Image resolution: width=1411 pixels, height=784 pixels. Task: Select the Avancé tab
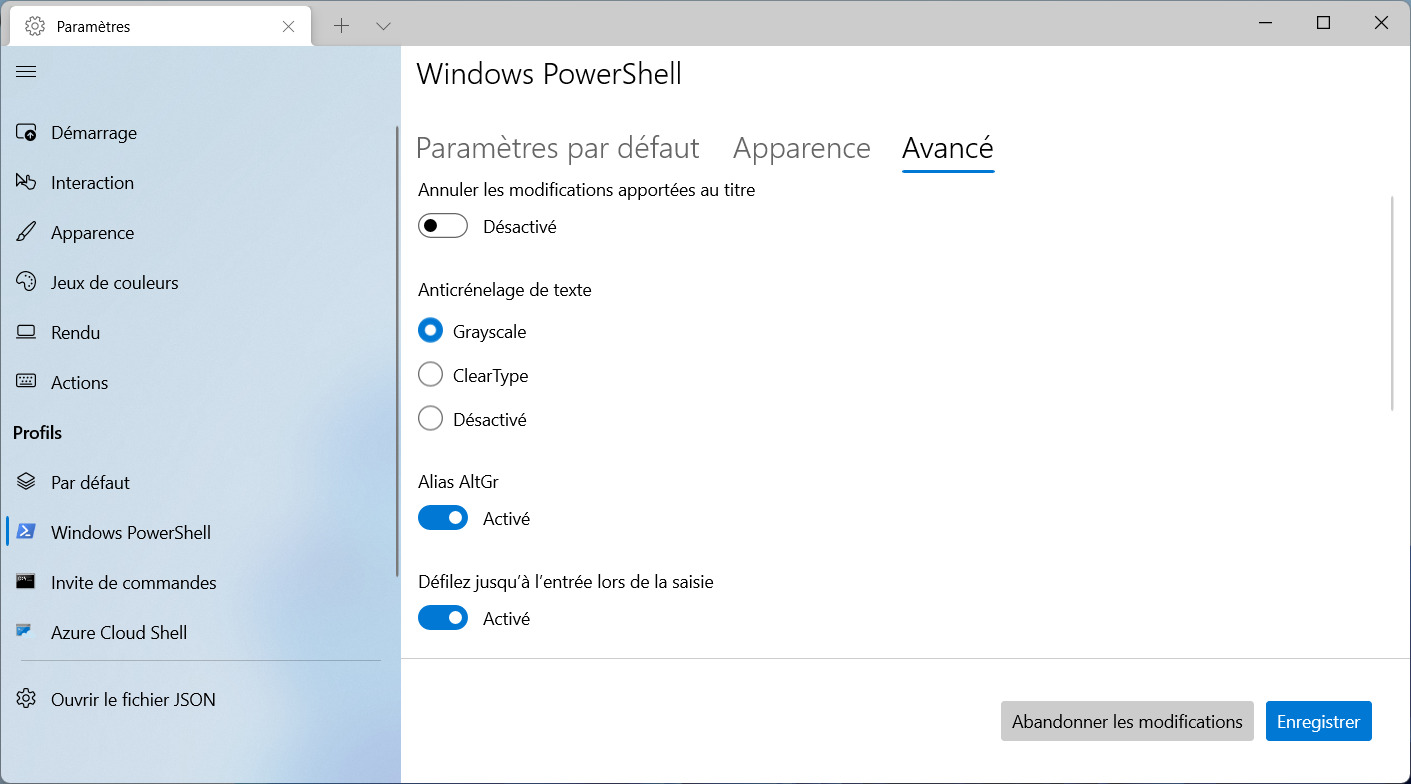tap(948, 148)
